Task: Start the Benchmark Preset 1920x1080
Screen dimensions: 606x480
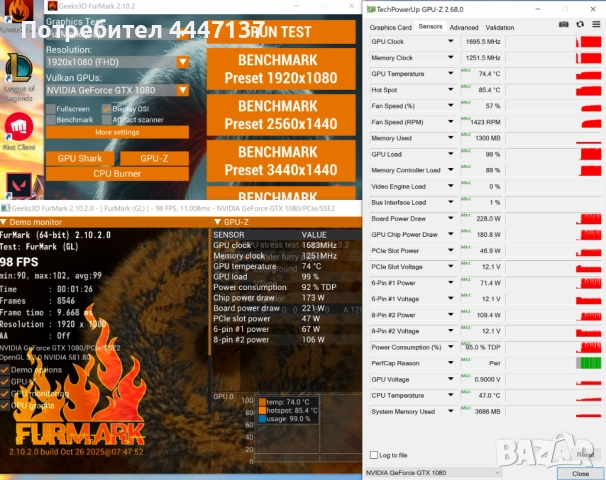Action: 281,69
